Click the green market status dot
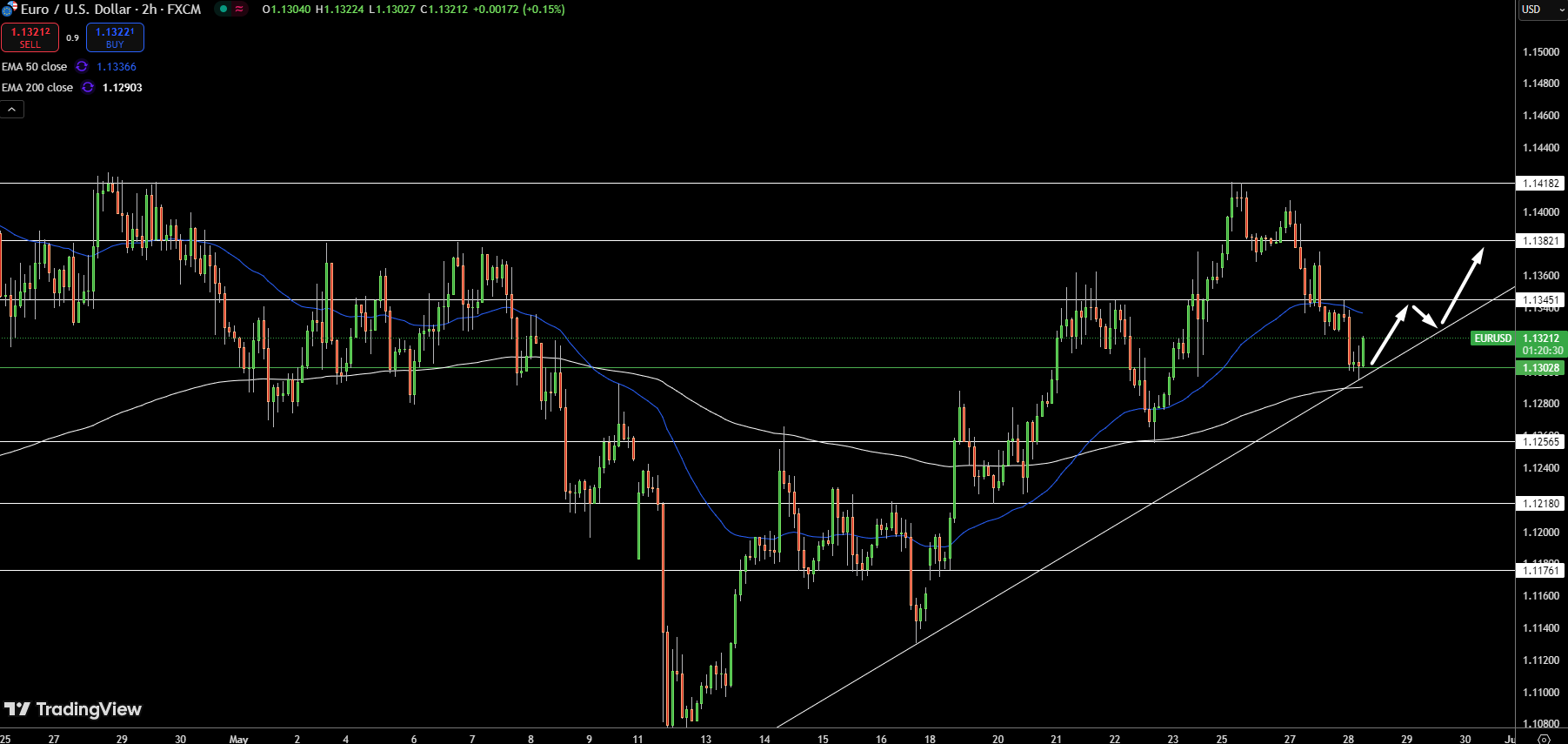This screenshot has height=744, width=1568. [224, 10]
